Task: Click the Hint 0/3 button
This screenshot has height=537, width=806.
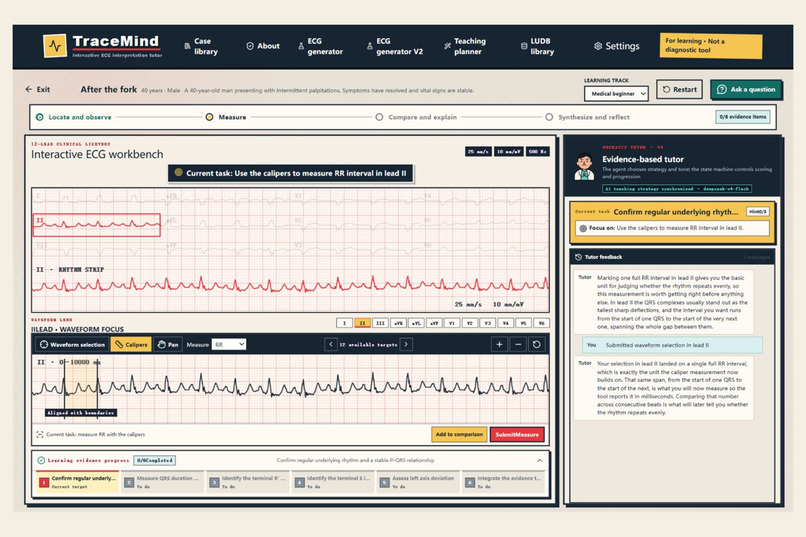Action: 758,212
